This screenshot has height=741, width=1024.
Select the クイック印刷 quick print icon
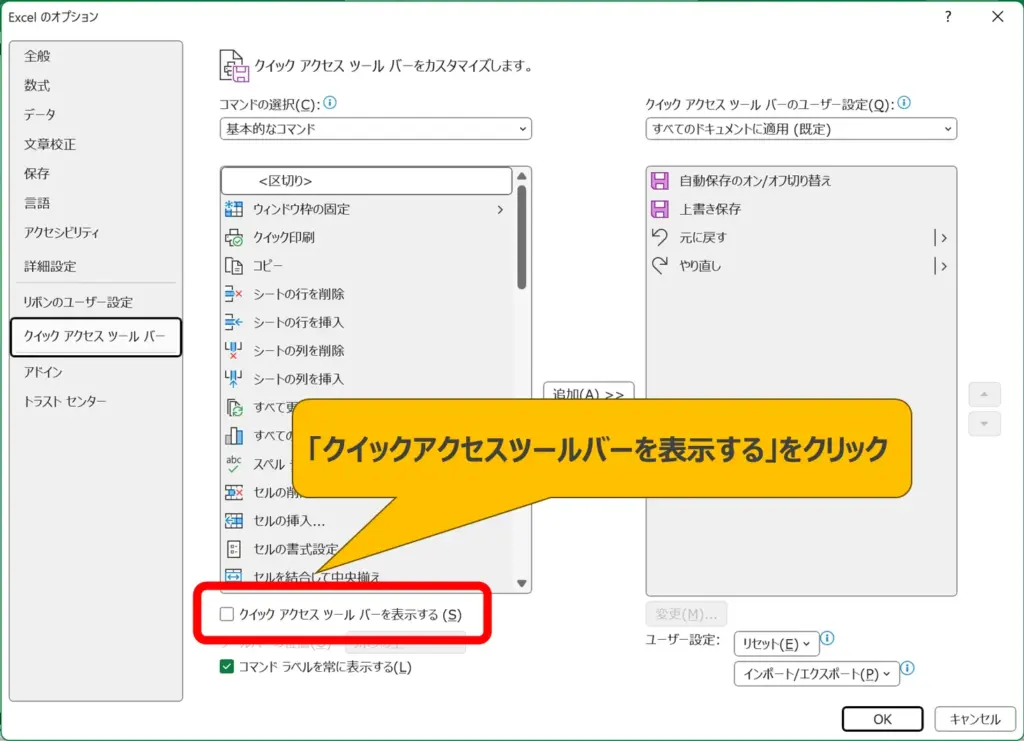[234, 238]
